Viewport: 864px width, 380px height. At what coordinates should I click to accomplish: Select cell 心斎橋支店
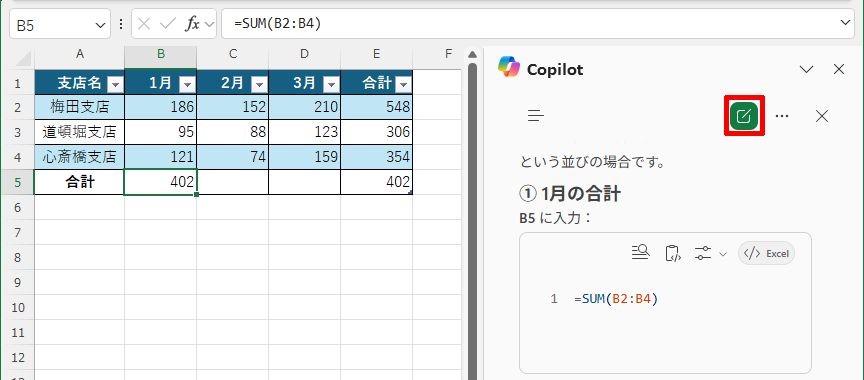click(80, 157)
